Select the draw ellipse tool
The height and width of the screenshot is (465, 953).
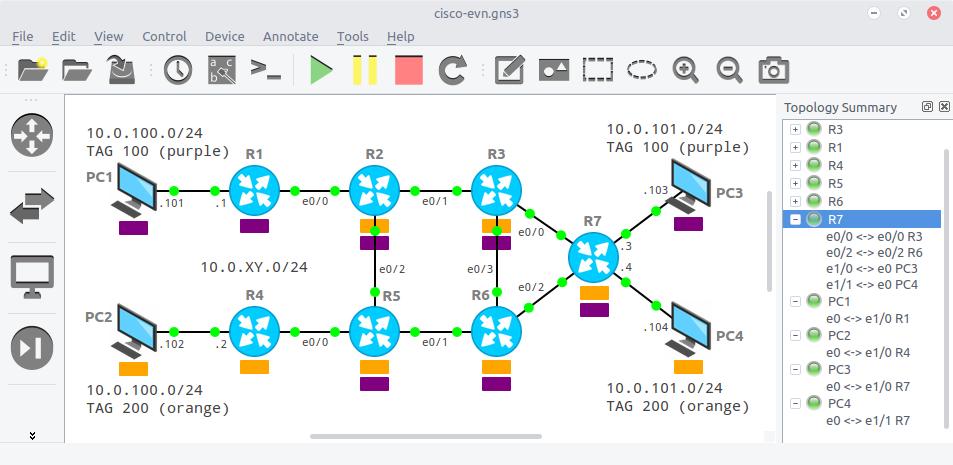pos(642,70)
